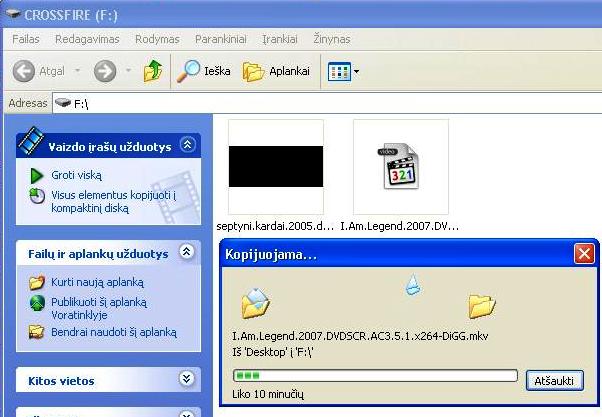Click Bendrai naudoti šį aplanką link
This screenshot has height=417, width=602.
[113, 332]
